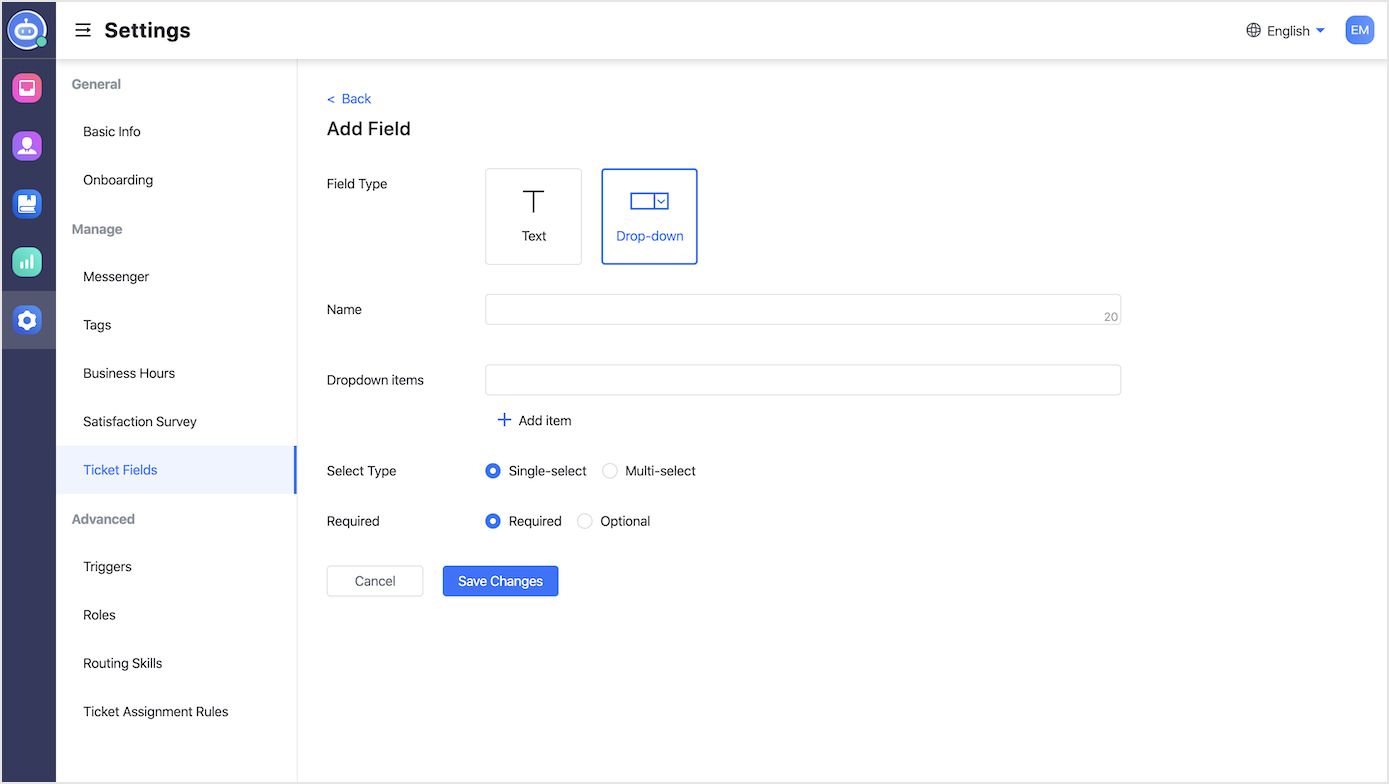The height and width of the screenshot is (784, 1389).
Task: Select the Multi-select radio button
Action: click(x=610, y=470)
